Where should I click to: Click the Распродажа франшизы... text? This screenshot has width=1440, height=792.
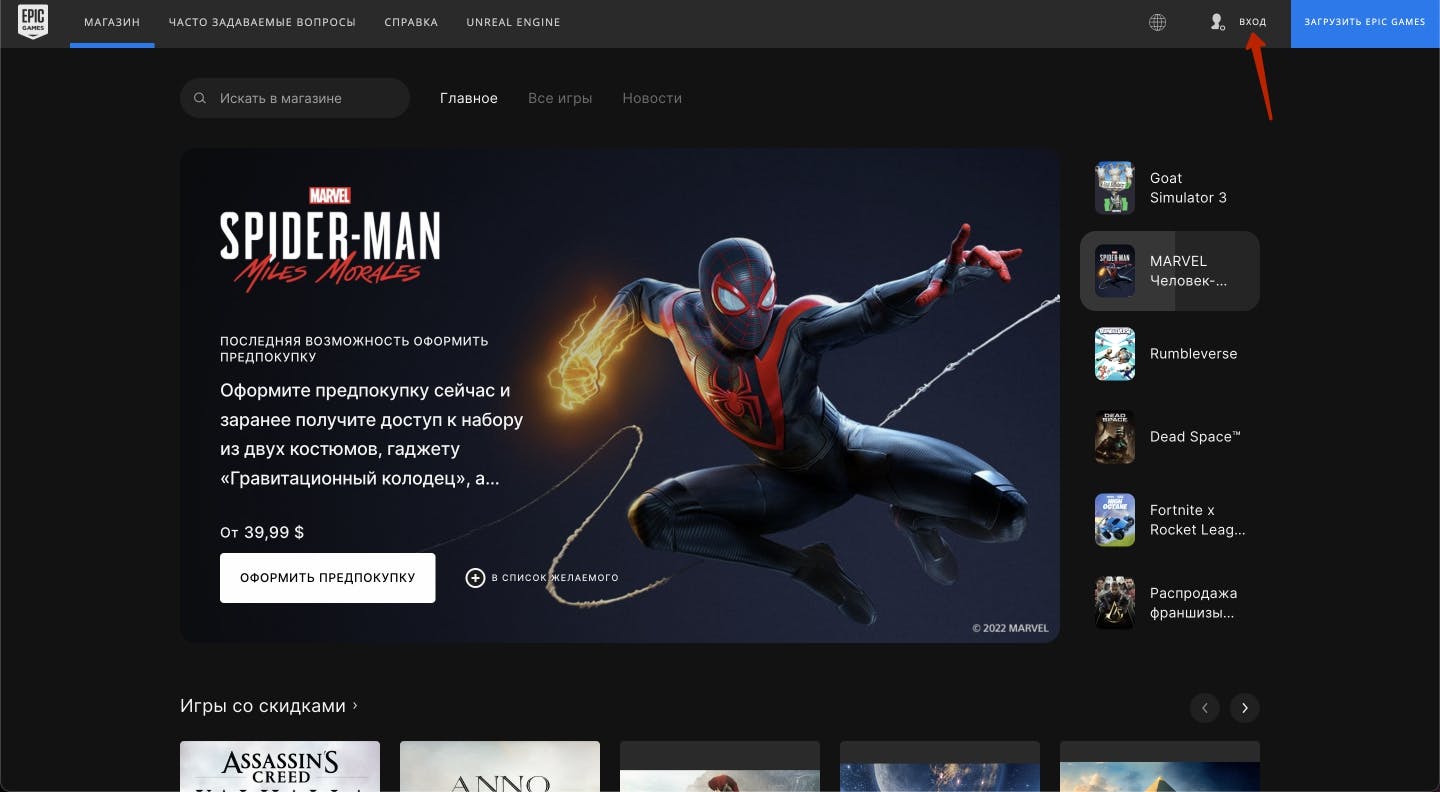tap(1194, 603)
